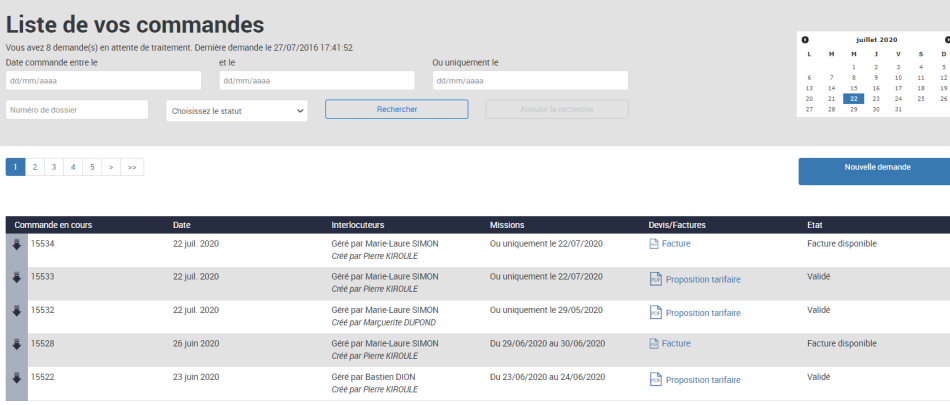Open Proposition tarifaire link for order 15533
The width and height of the screenshot is (950, 405).
point(703,279)
